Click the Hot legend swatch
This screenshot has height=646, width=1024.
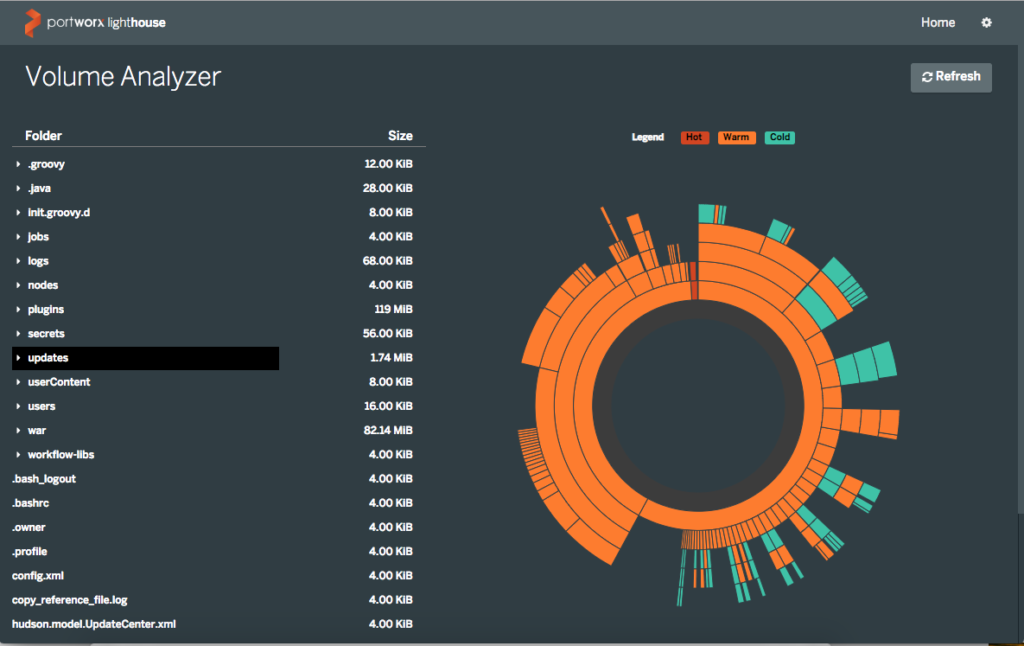(694, 137)
